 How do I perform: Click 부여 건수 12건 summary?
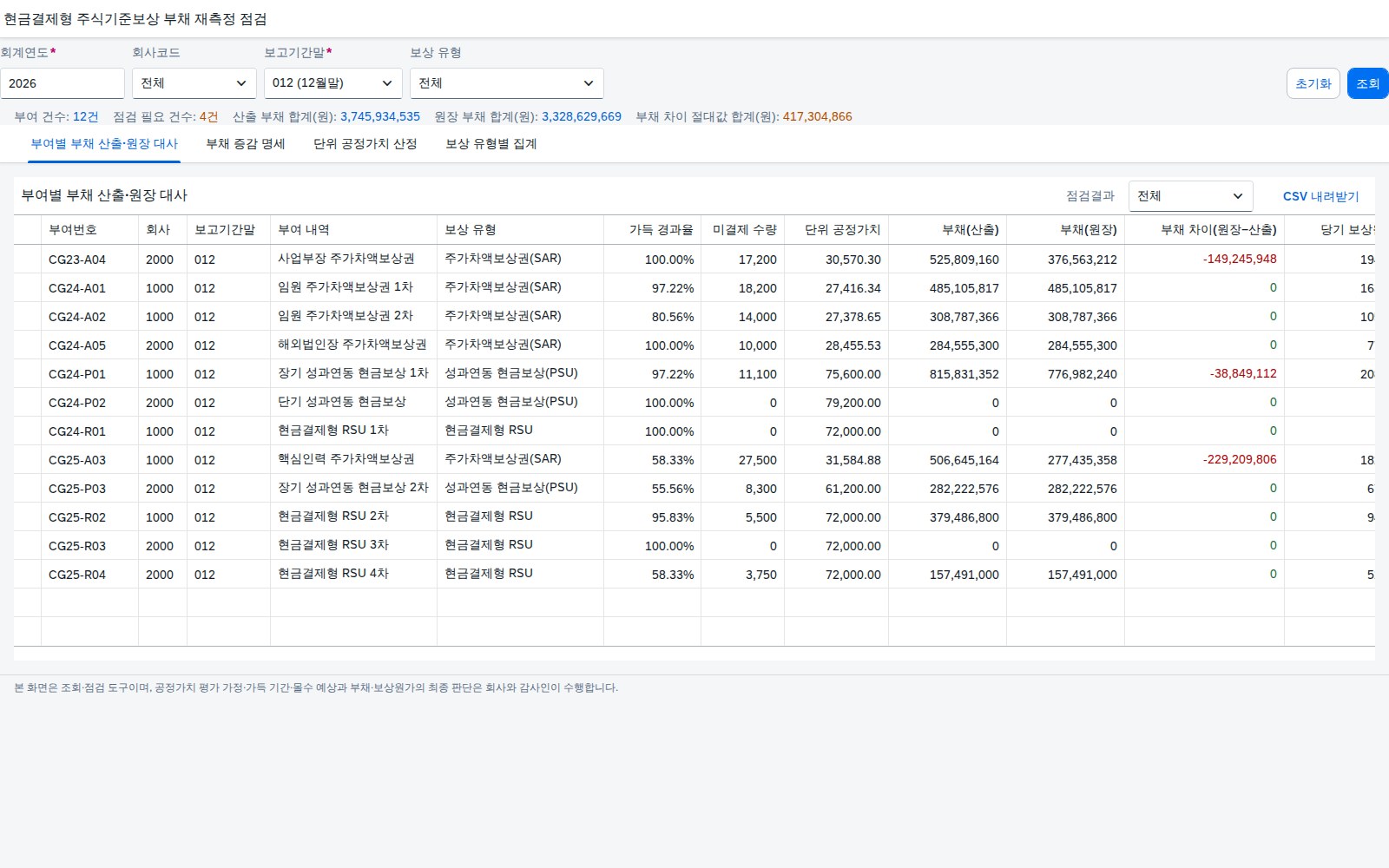[56, 116]
